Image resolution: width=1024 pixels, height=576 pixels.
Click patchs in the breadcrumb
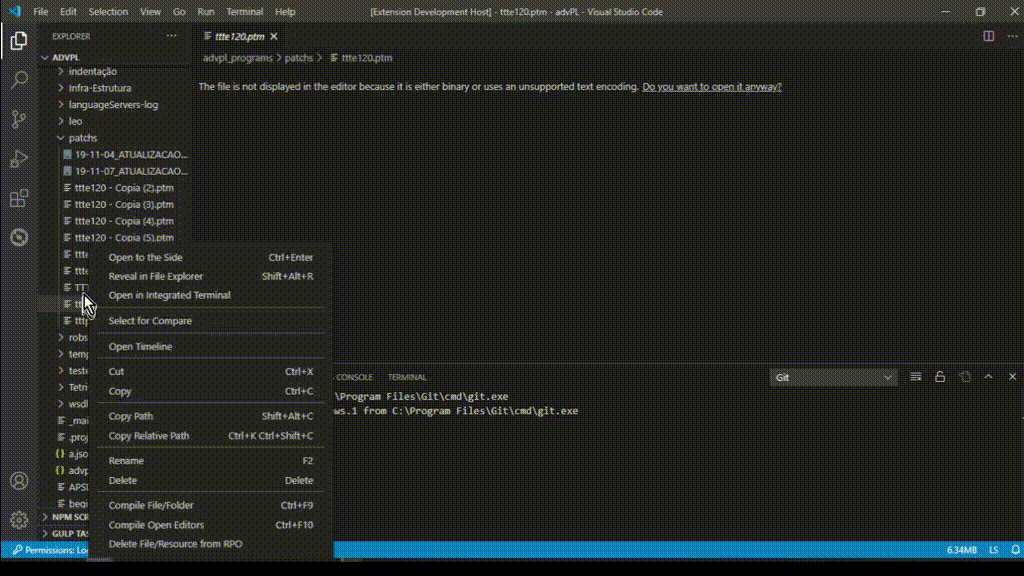pyautogui.click(x=298, y=57)
